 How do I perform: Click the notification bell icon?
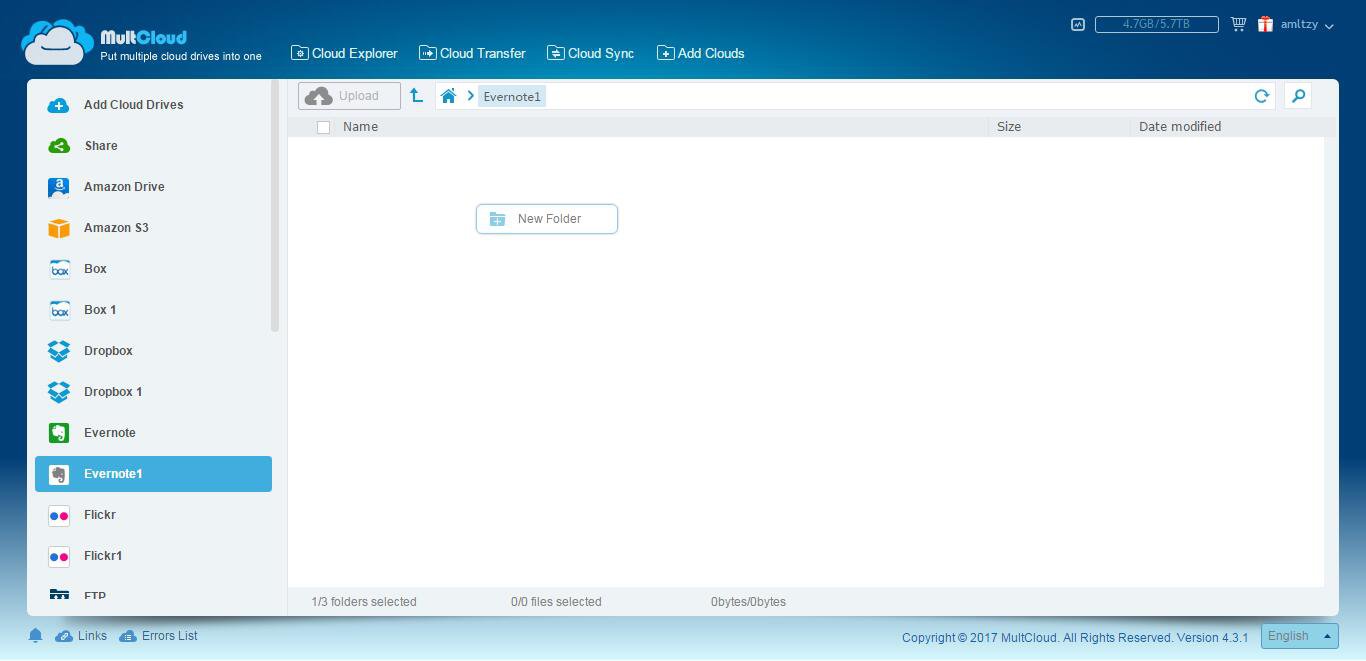click(x=35, y=636)
